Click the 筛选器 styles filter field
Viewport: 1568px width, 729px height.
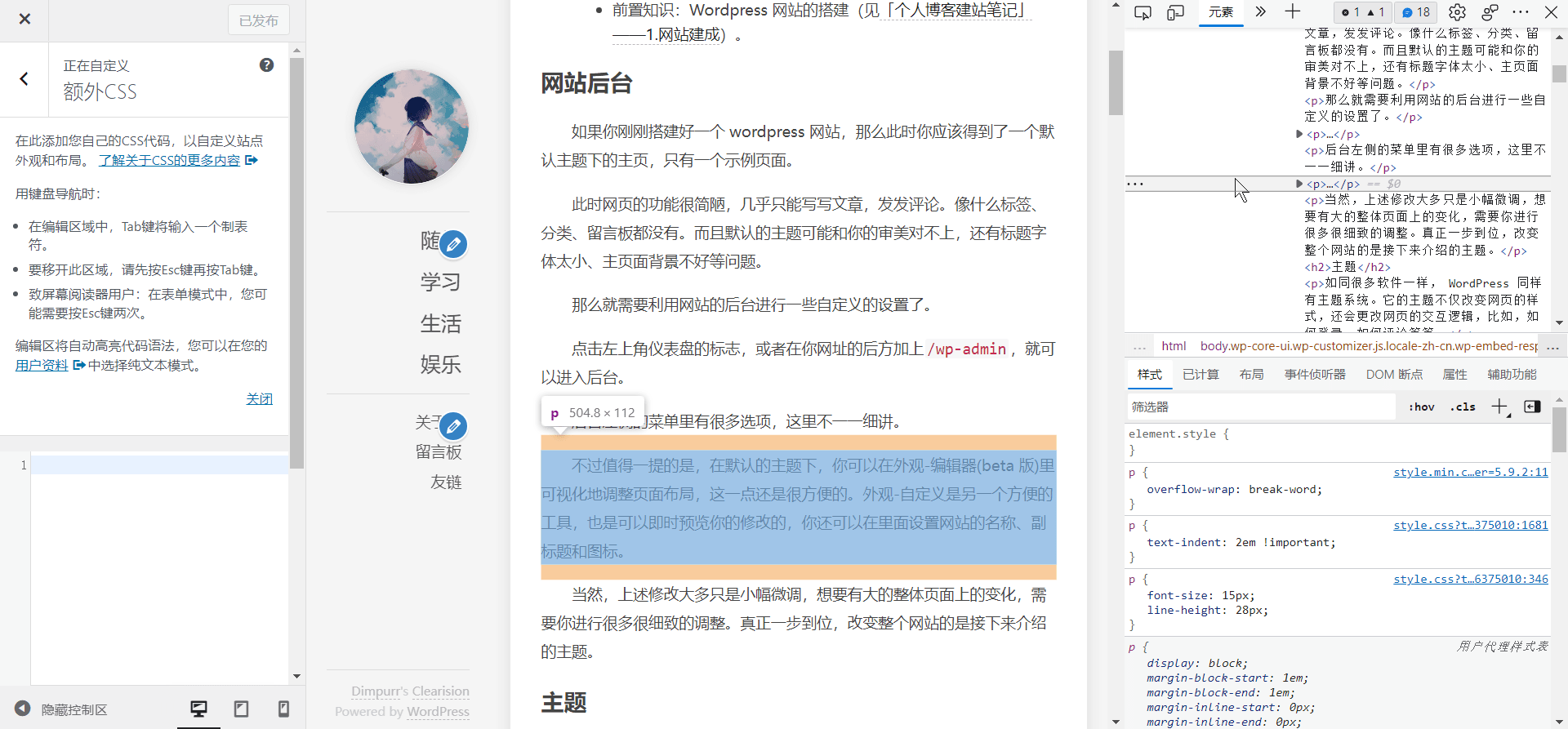(1261, 407)
